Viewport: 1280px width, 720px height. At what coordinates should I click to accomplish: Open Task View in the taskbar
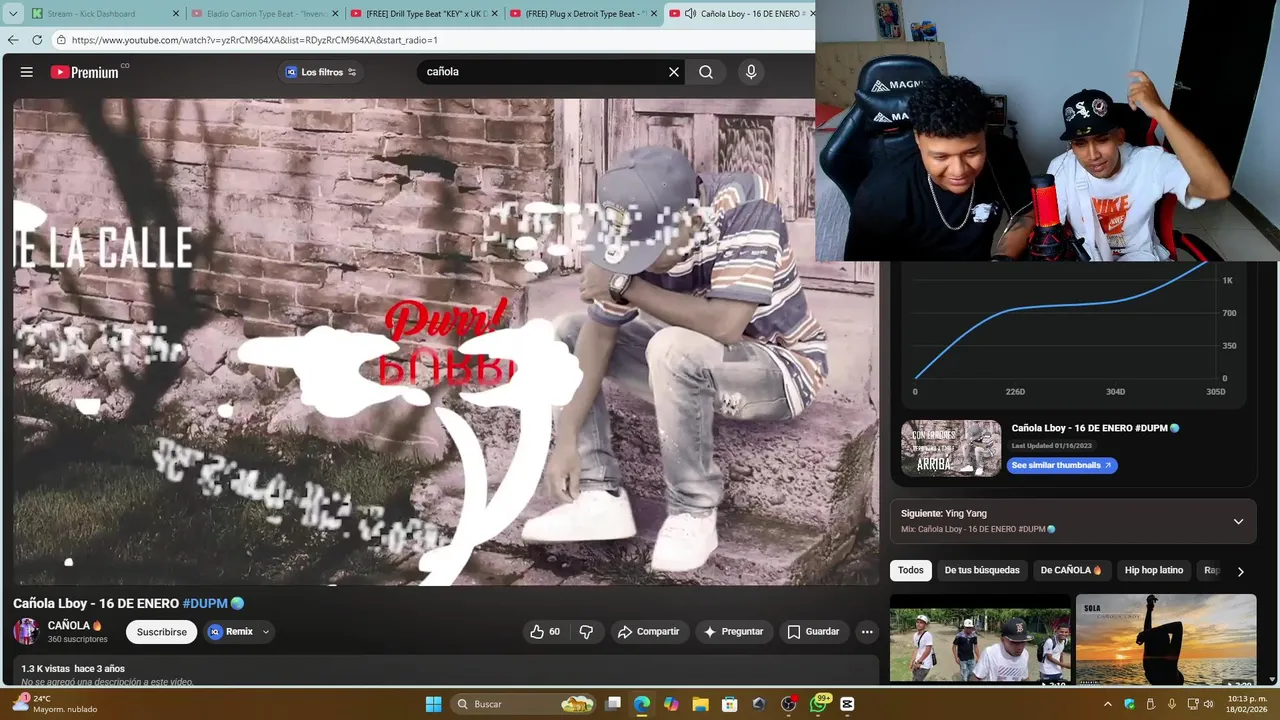[x=613, y=704]
